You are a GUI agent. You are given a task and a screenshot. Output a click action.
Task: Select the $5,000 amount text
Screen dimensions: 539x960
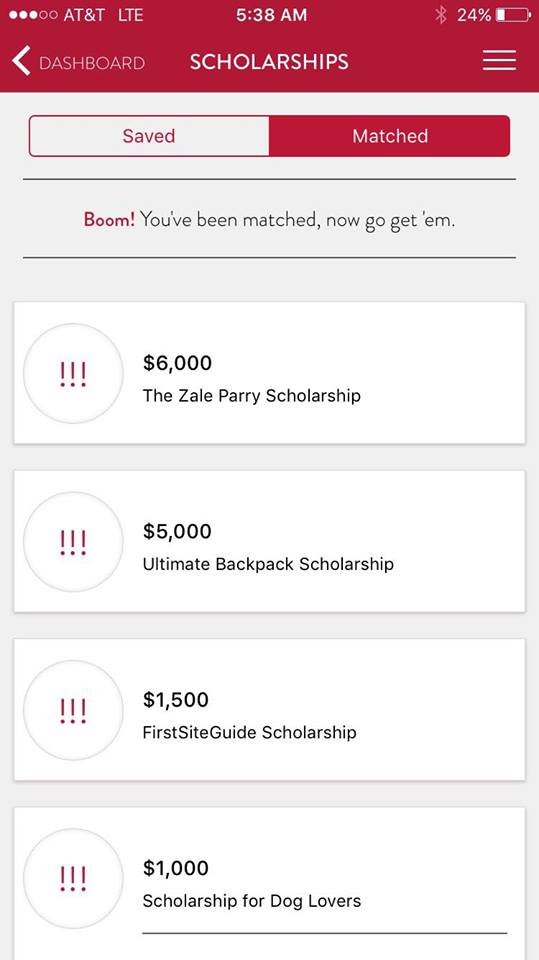point(177,531)
